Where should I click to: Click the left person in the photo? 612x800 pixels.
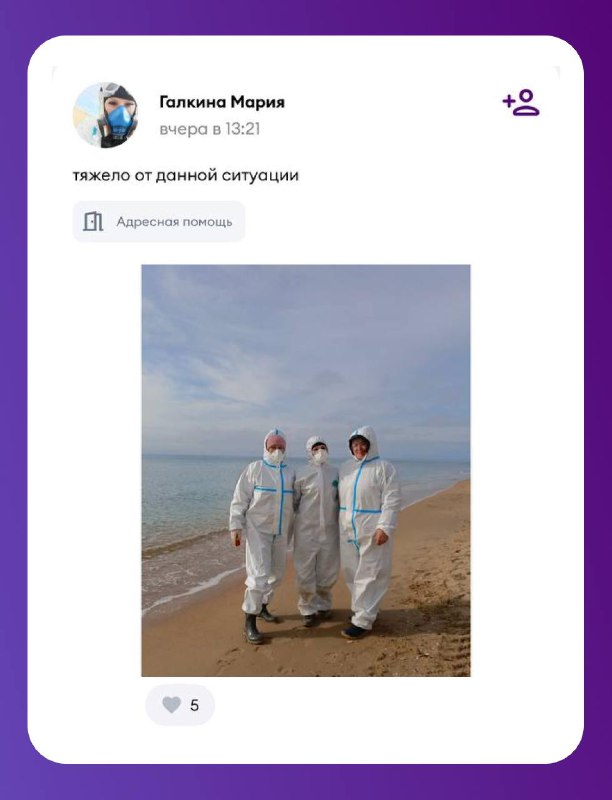pos(262,535)
